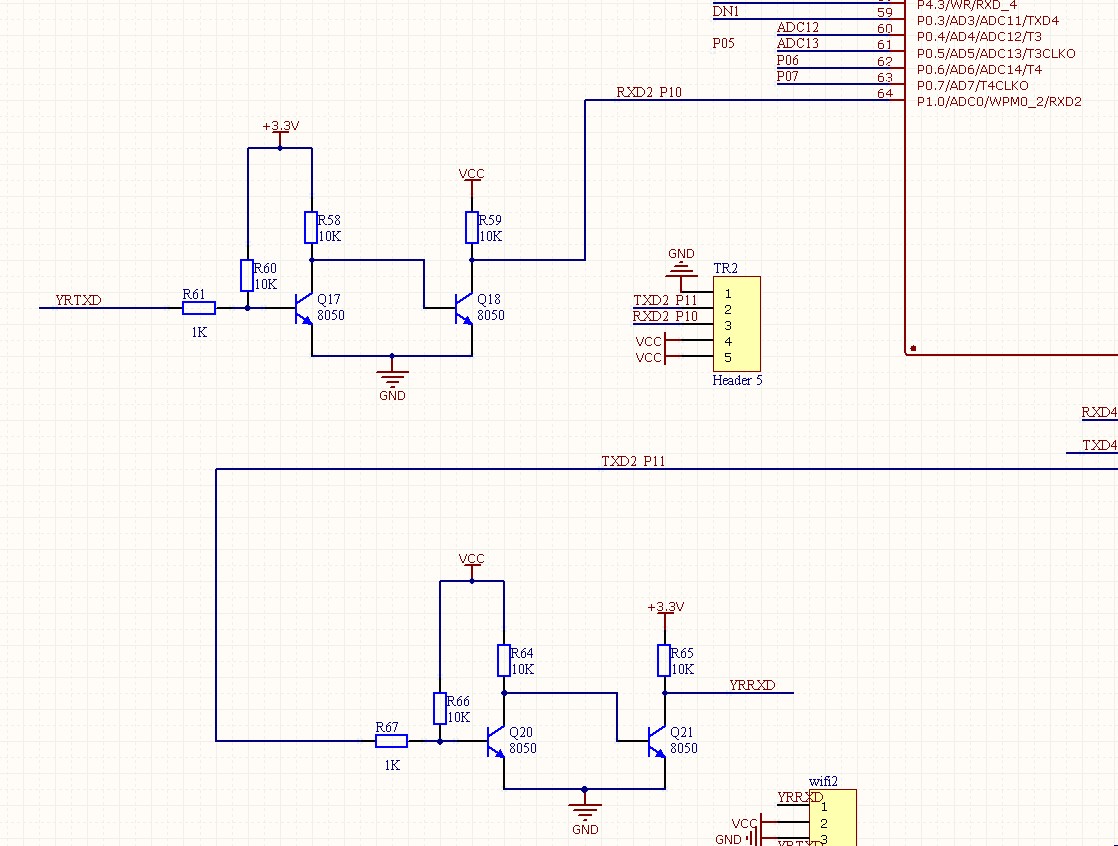Click the GND symbol below Q17 and Q18
Viewport: 1118px width, 846px height.
point(392,381)
